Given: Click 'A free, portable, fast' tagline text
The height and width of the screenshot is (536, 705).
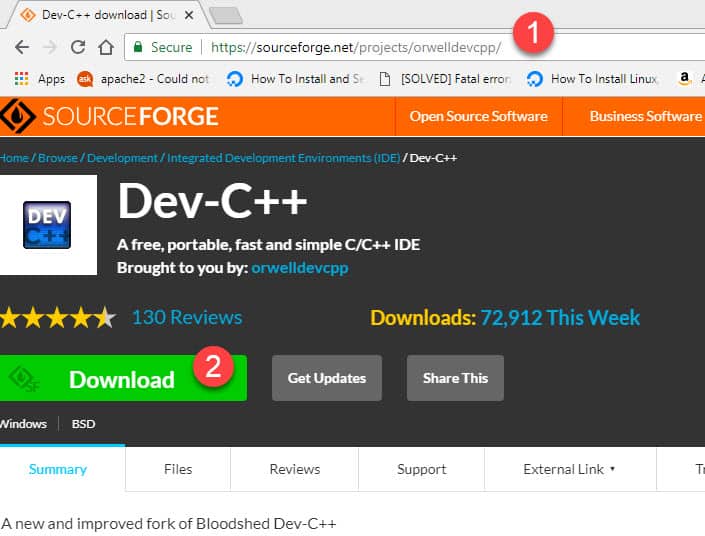Looking at the screenshot, I should pyautogui.click(x=268, y=245).
